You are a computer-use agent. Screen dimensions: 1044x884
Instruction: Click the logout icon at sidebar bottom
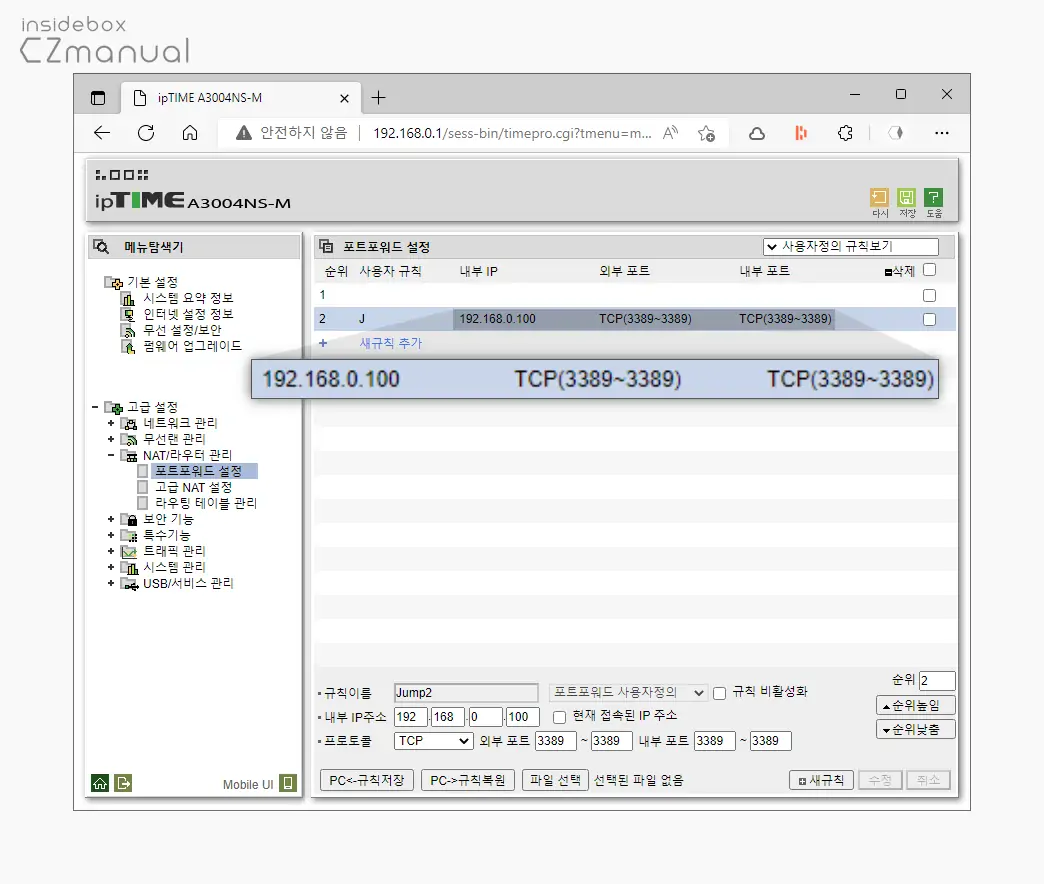pyautogui.click(x=123, y=783)
